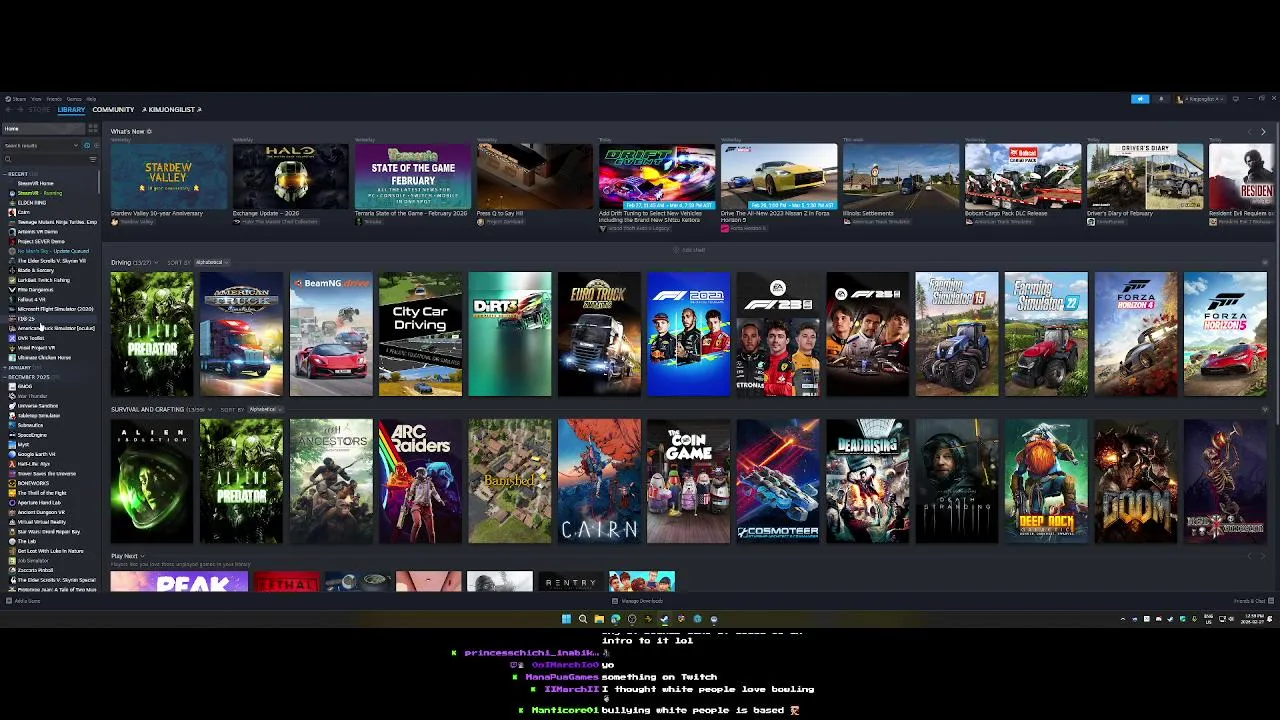This screenshot has width=1280, height=720.
Task: Click Add a Game at bottom left
Action: [x=23, y=601]
